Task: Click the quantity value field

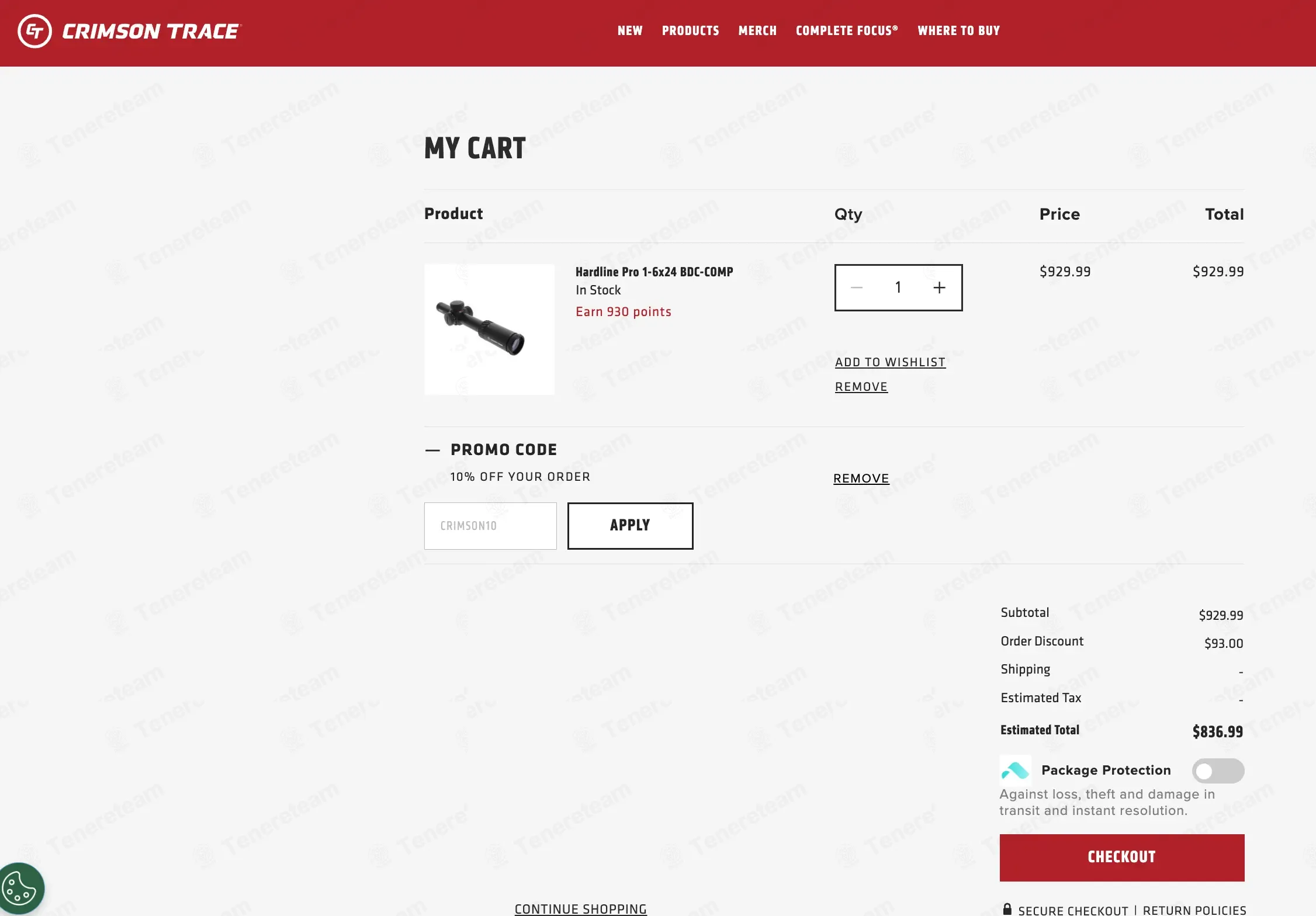Action: pos(898,287)
